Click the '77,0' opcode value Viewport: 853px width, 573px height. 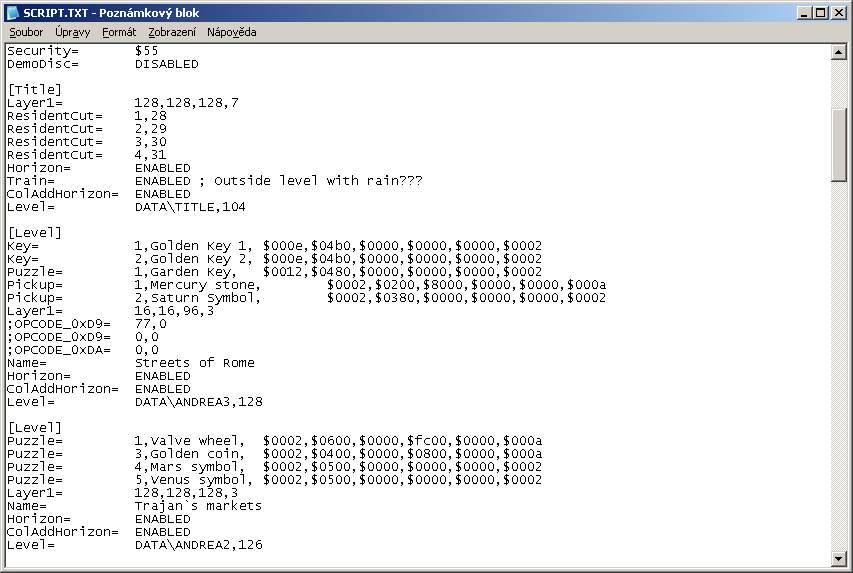coord(150,324)
